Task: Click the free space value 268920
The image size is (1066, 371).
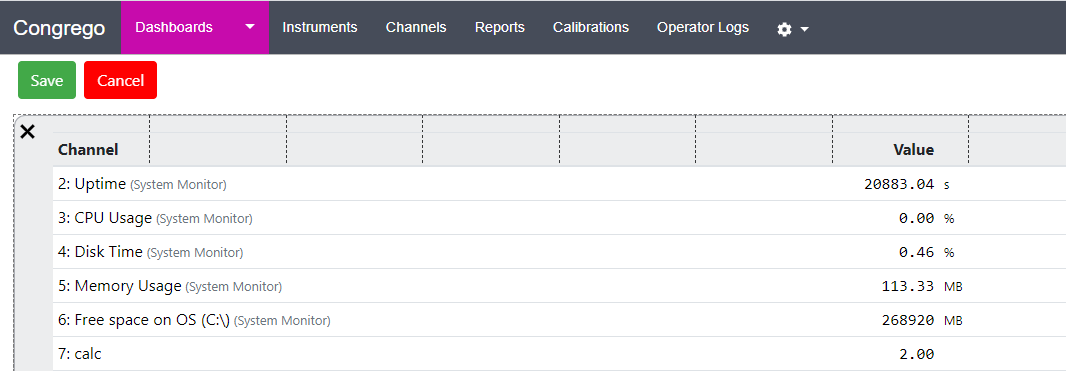Action: (908, 320)
